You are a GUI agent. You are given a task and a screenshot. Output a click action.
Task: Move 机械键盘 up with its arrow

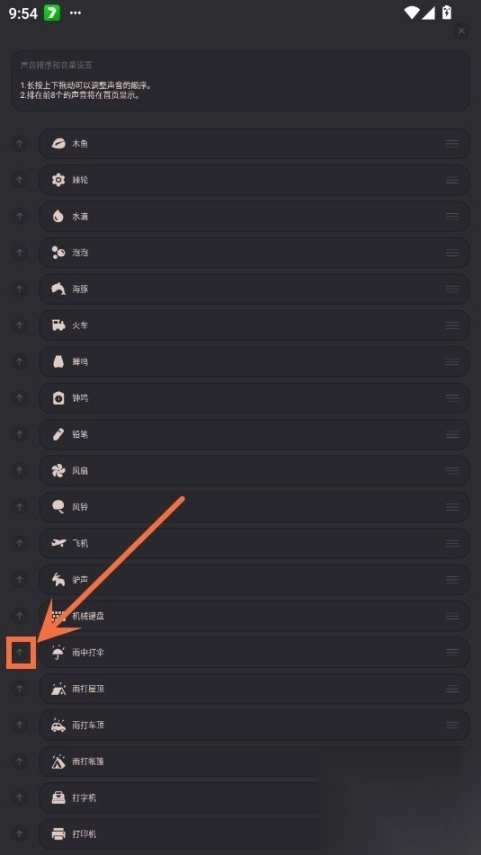(20, 616)
